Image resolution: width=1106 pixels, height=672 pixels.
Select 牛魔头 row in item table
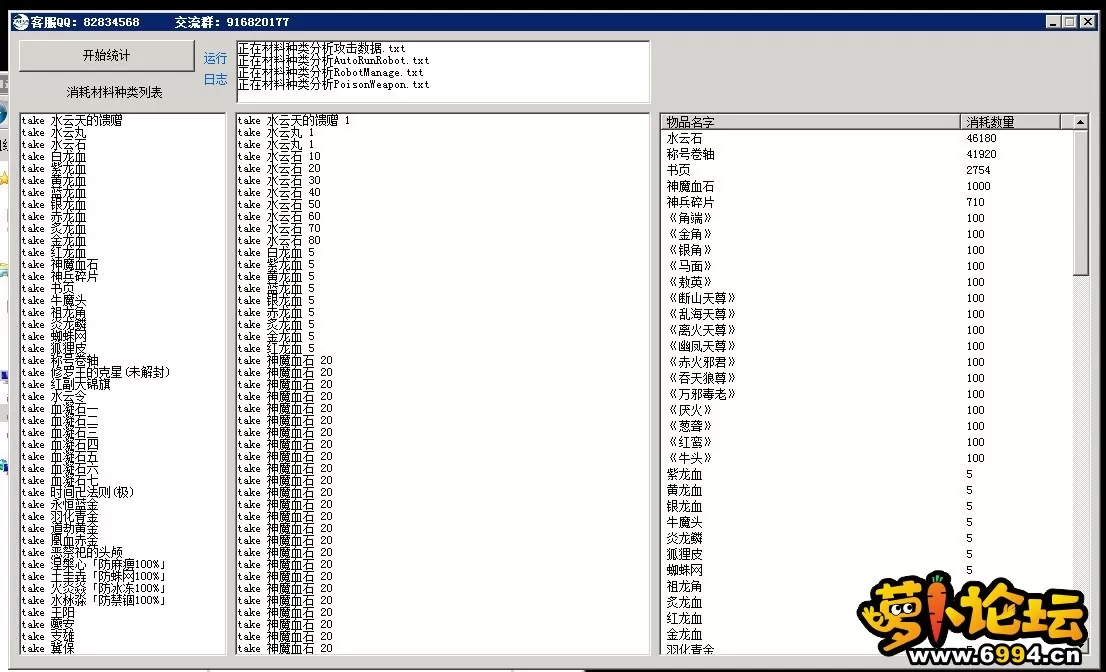click(x=868, y=522)
